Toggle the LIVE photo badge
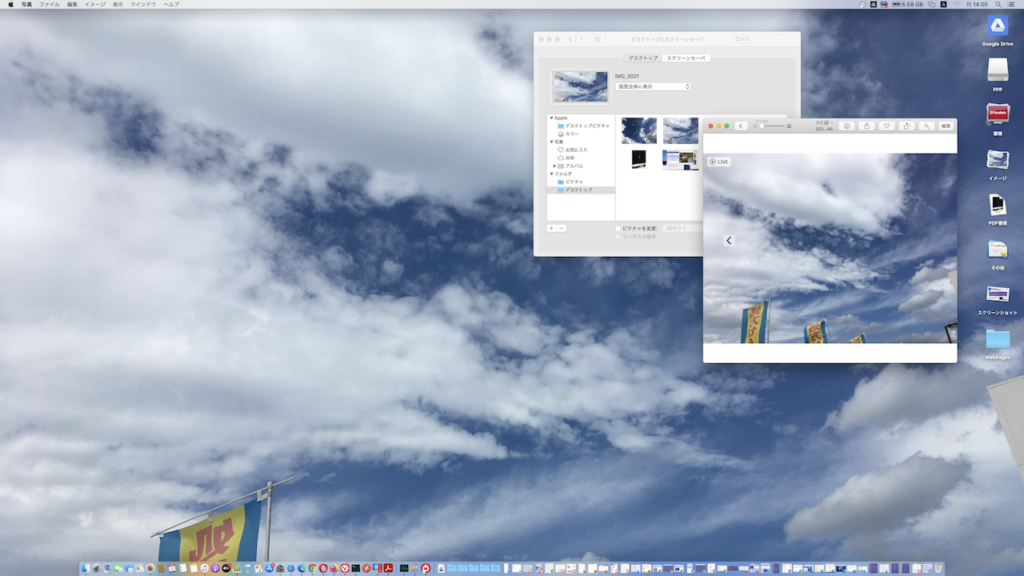Viewport: 1024px width, 576px height. point(718,162)
